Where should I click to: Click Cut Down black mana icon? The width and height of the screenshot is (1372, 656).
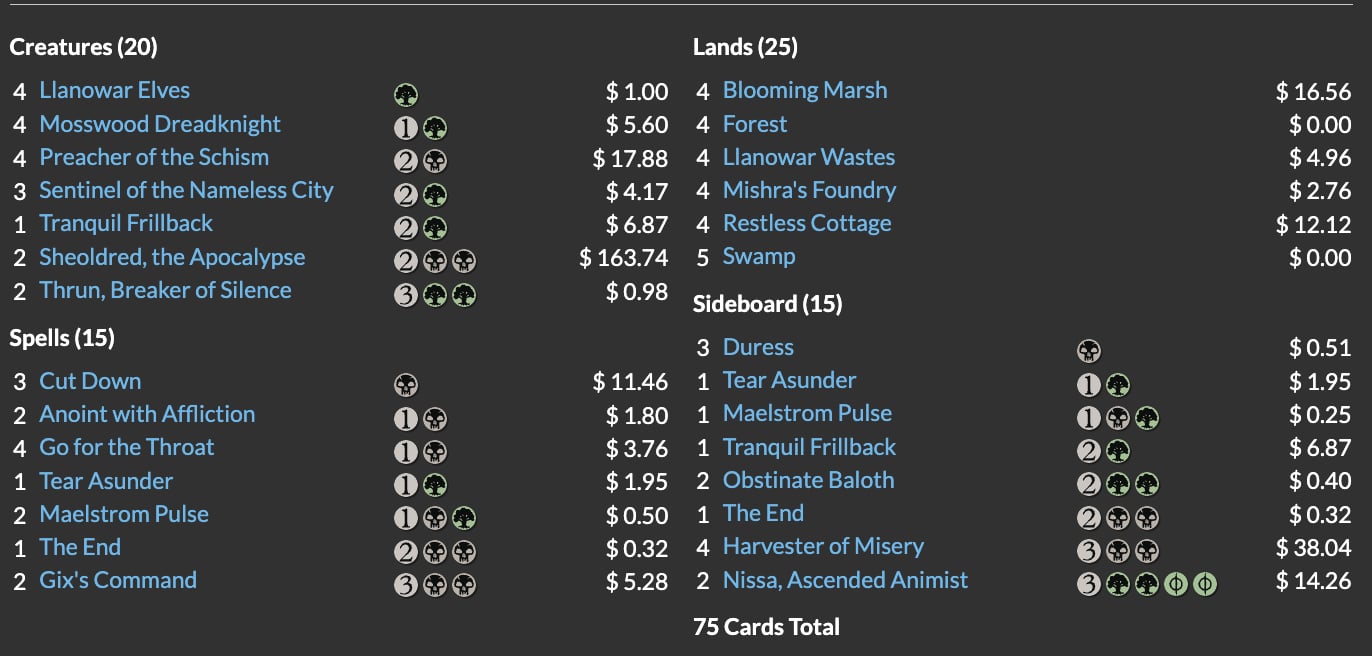tap(406, 384)
